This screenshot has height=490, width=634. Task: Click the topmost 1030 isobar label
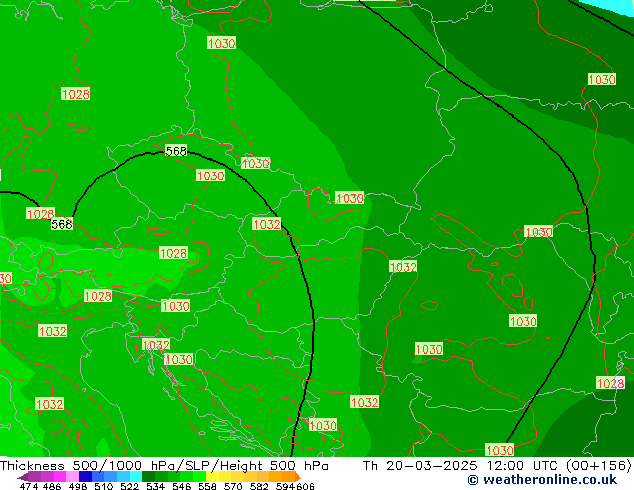[222, 43]
